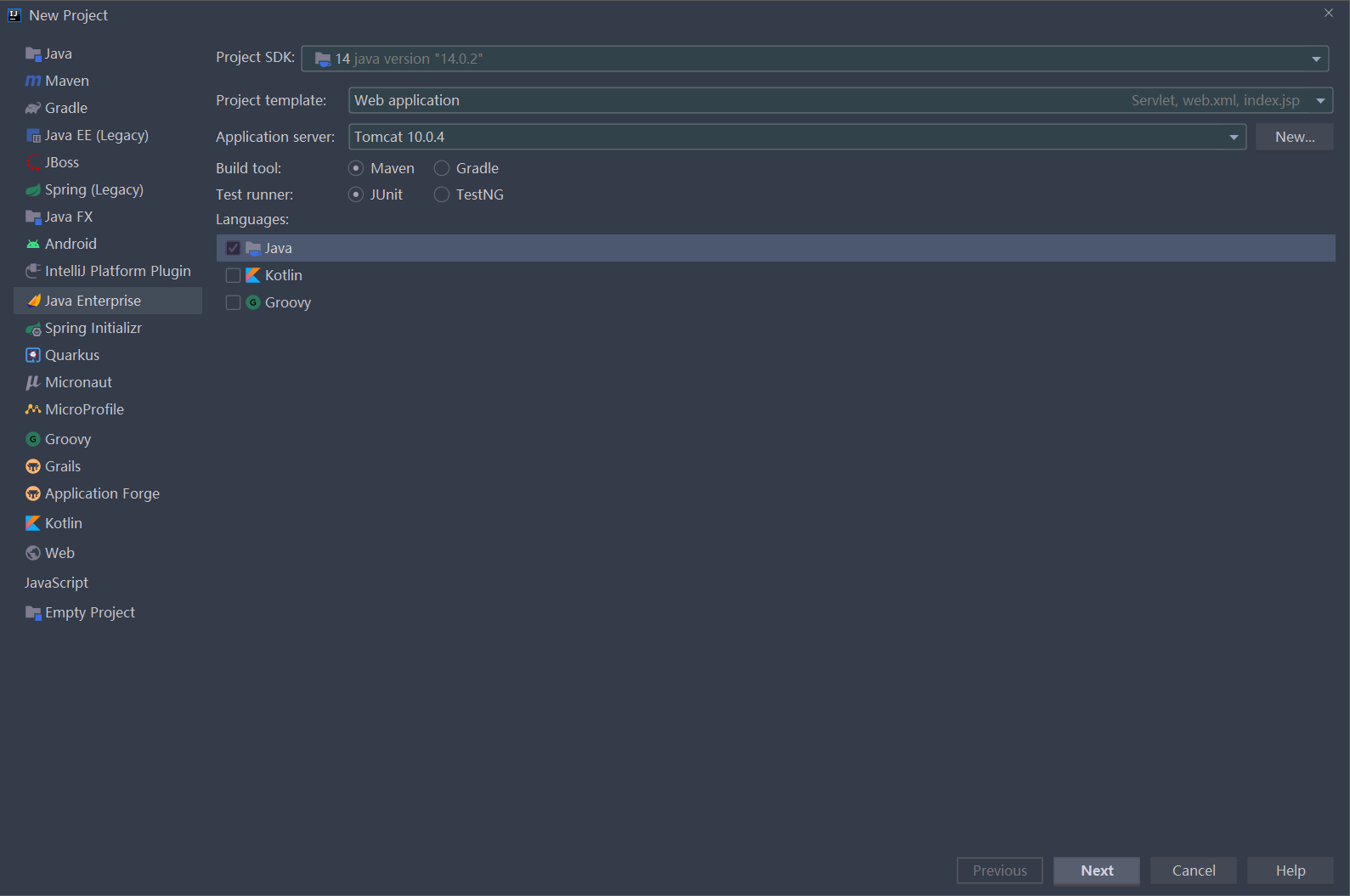The image size is (1350, 896).
Task: Select Application Forge in sidebar
Action: coord(108,493)
